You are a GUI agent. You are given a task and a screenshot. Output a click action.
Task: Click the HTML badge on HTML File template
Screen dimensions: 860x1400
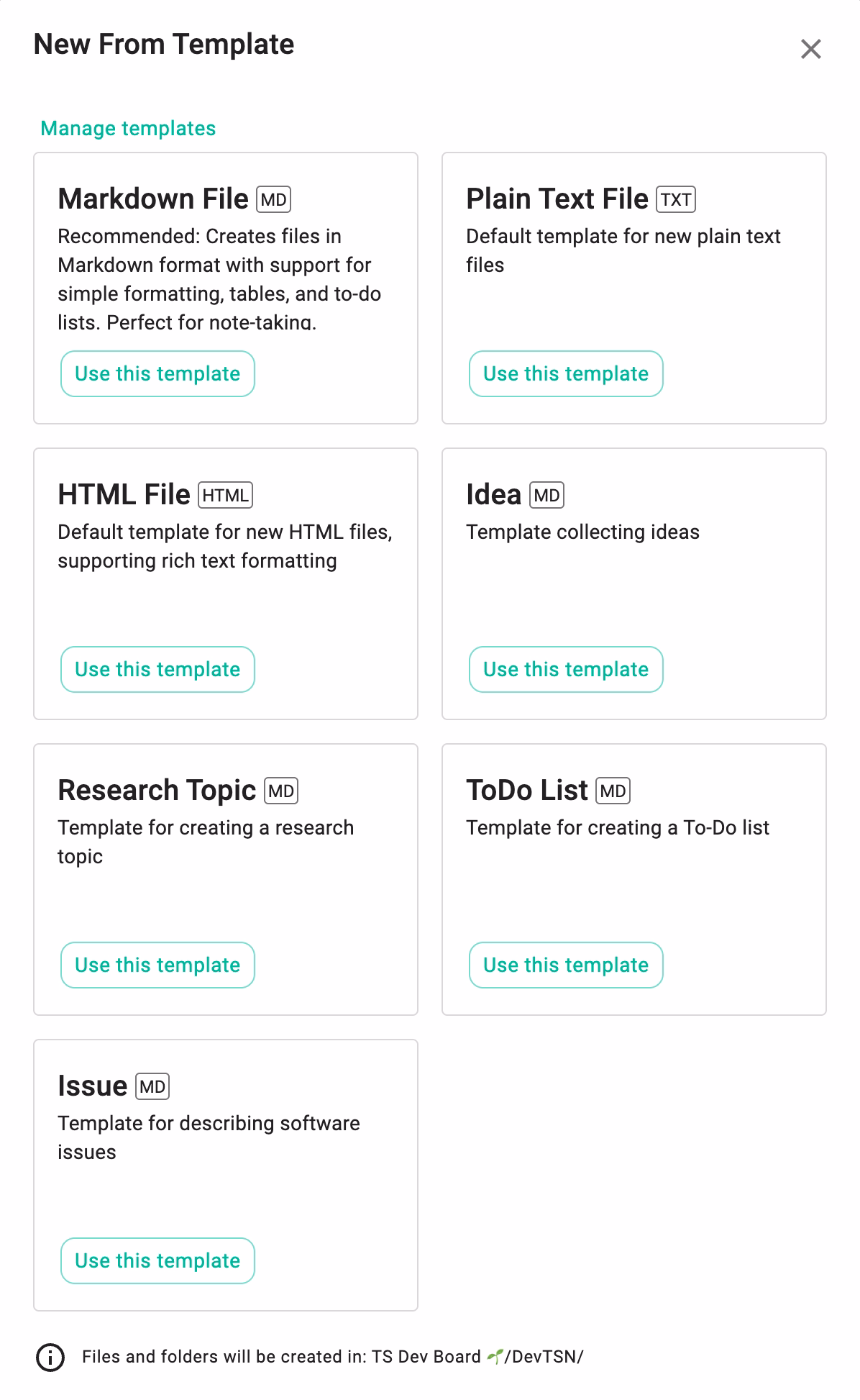226,495
